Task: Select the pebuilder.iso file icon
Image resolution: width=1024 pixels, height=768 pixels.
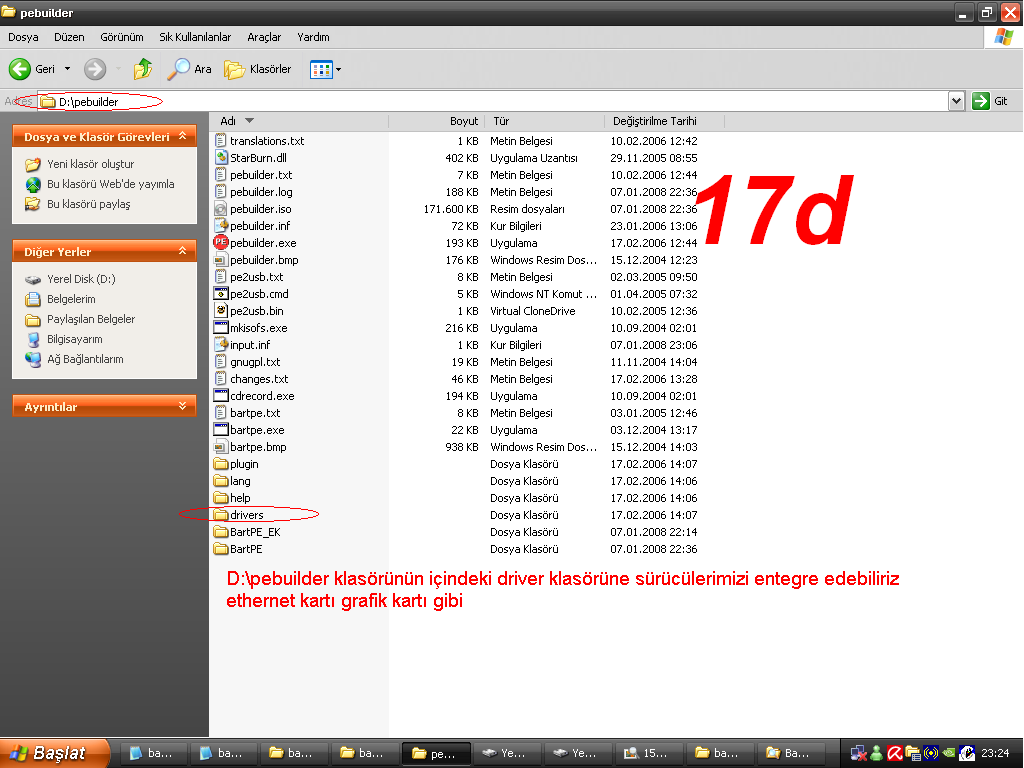Action: [221, 209]
